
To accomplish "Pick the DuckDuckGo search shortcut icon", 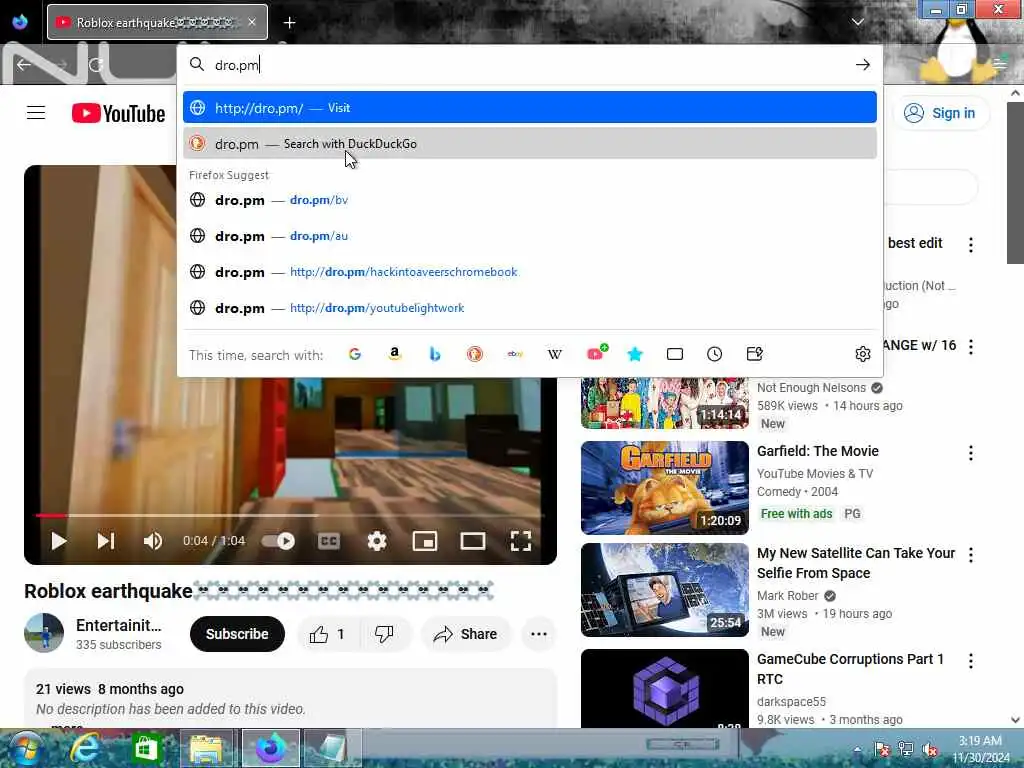I will (x=475, y=354).
